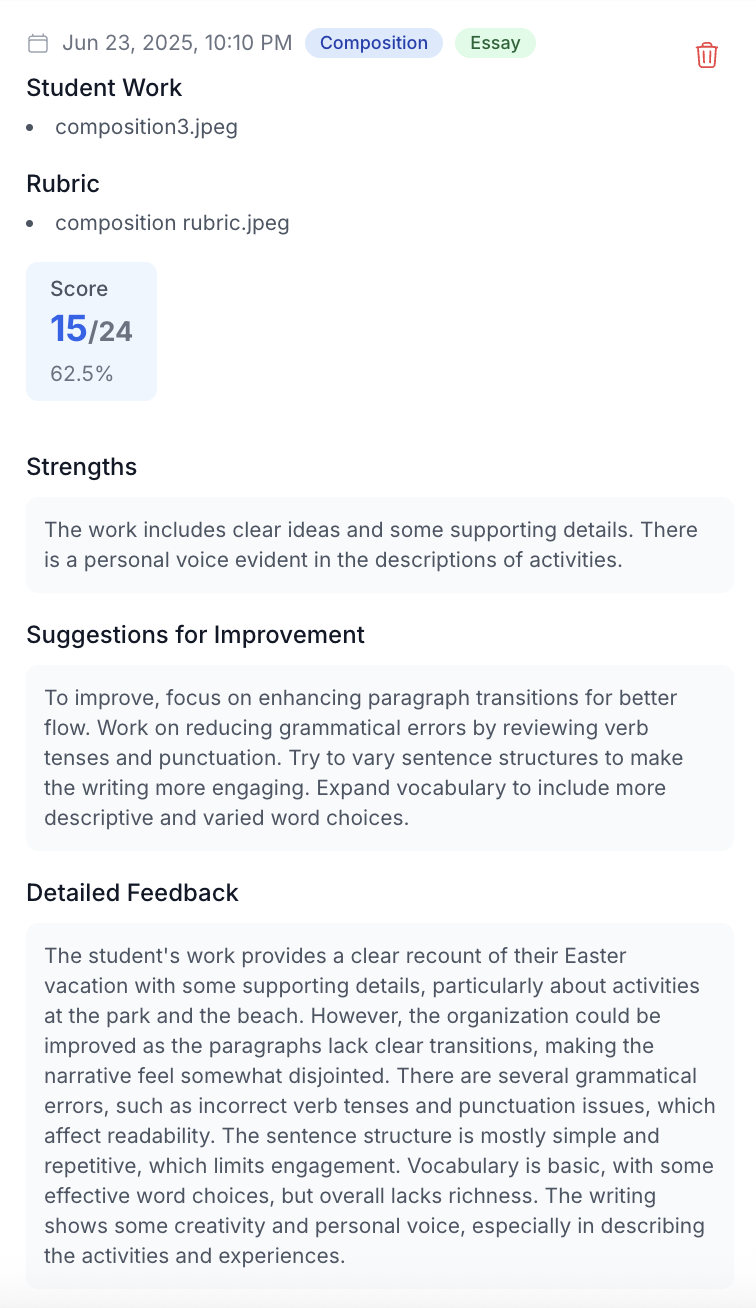Collapse the Detailed Feedback section
The height and width of the screenshot is (1308, 756).
133,892
